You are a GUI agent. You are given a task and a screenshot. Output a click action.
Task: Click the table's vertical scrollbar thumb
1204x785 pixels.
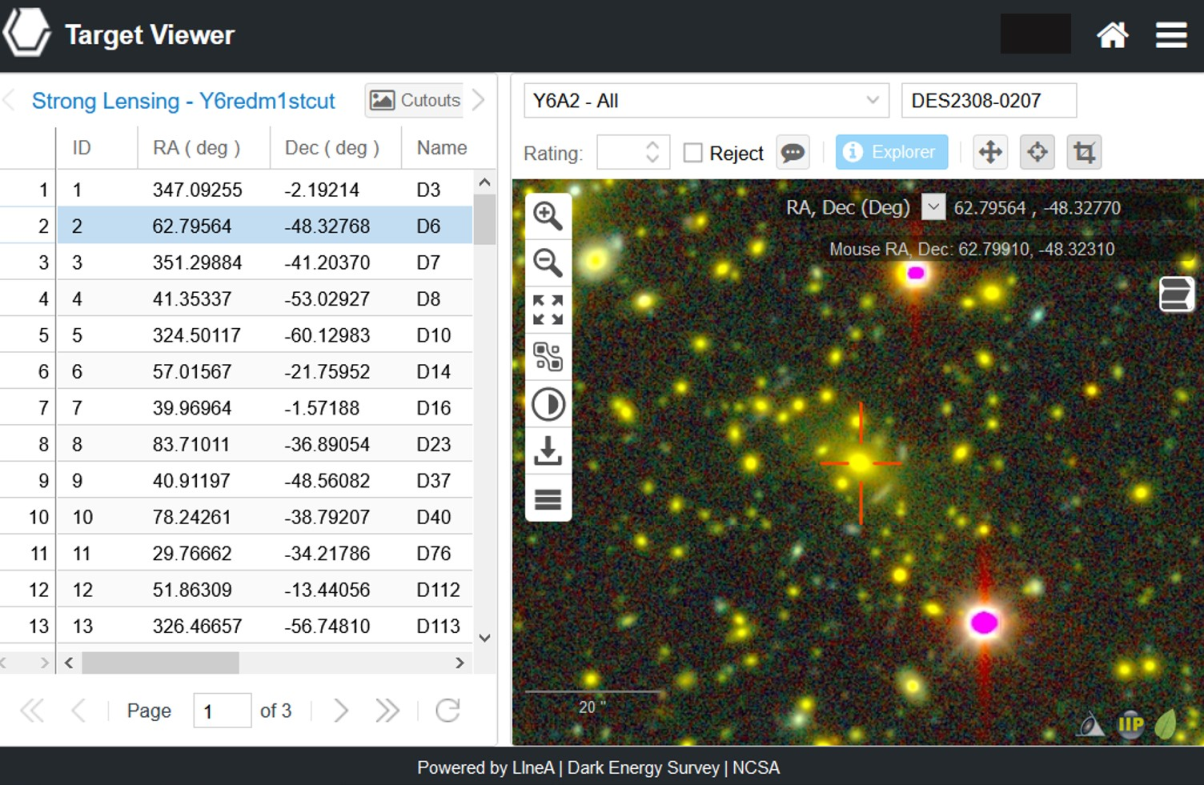point(485,220)
